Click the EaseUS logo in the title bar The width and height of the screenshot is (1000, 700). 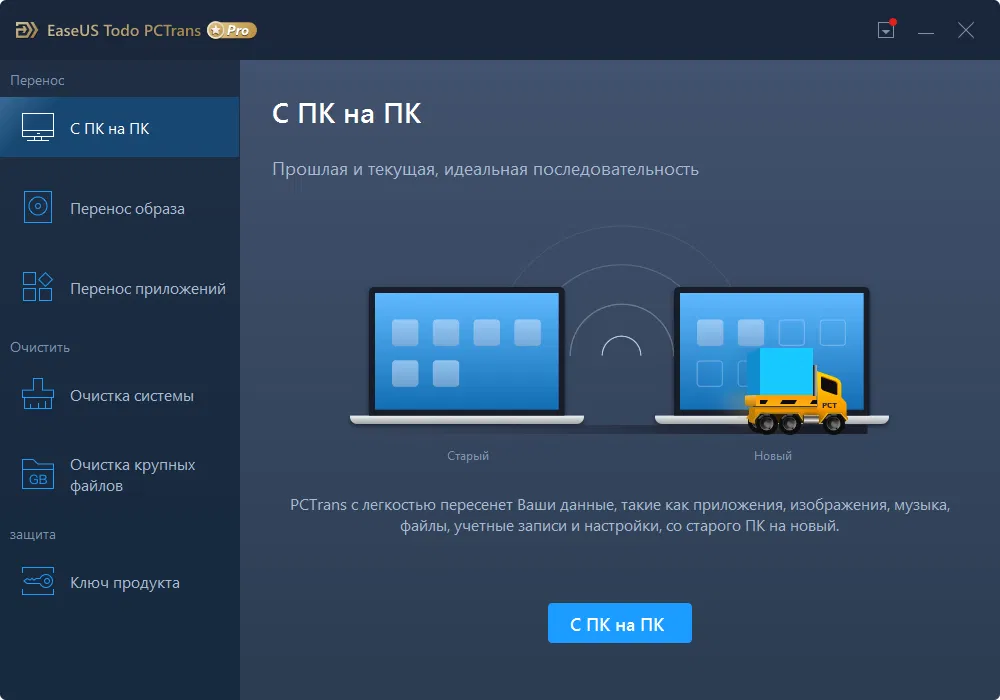point(25,30)
